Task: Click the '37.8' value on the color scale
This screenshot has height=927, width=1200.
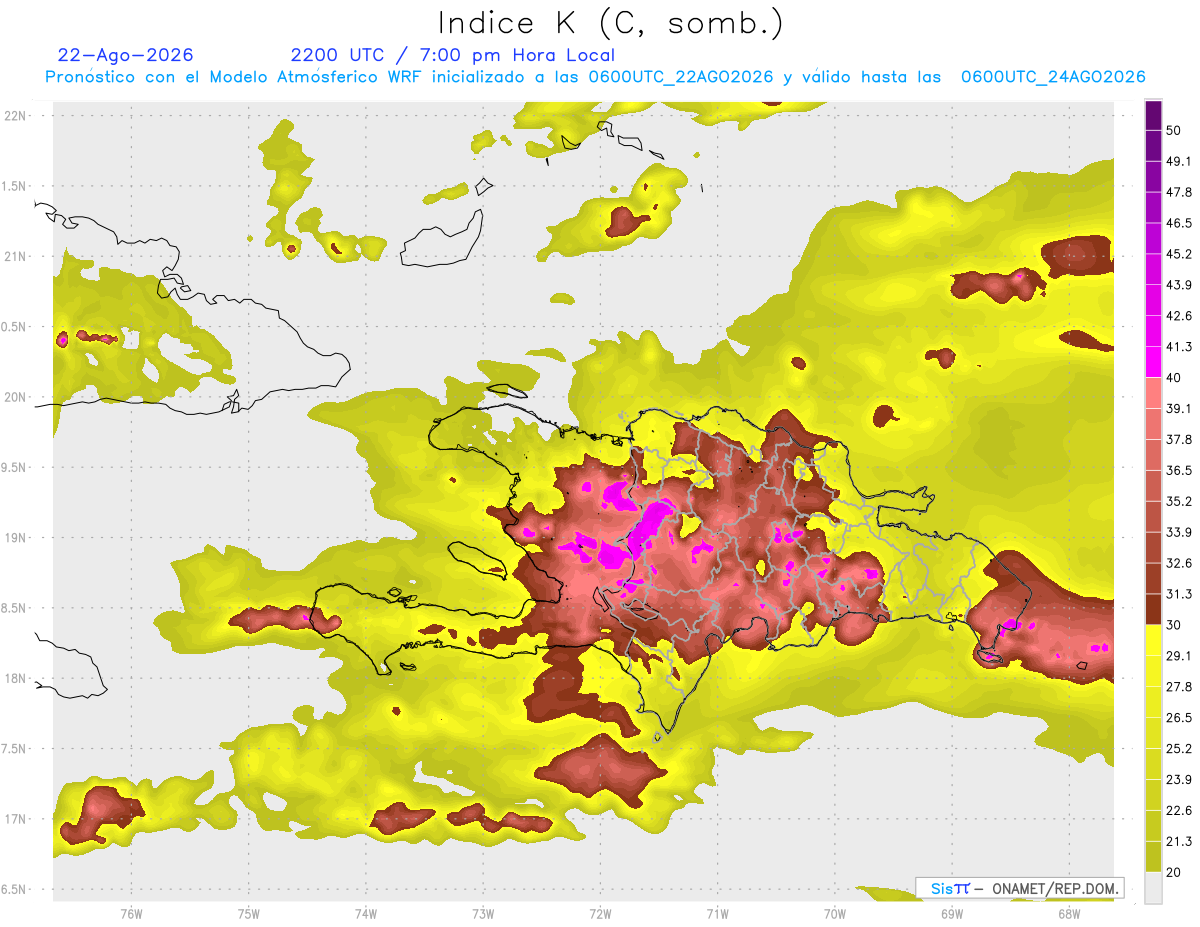Action: point(1179,440)
